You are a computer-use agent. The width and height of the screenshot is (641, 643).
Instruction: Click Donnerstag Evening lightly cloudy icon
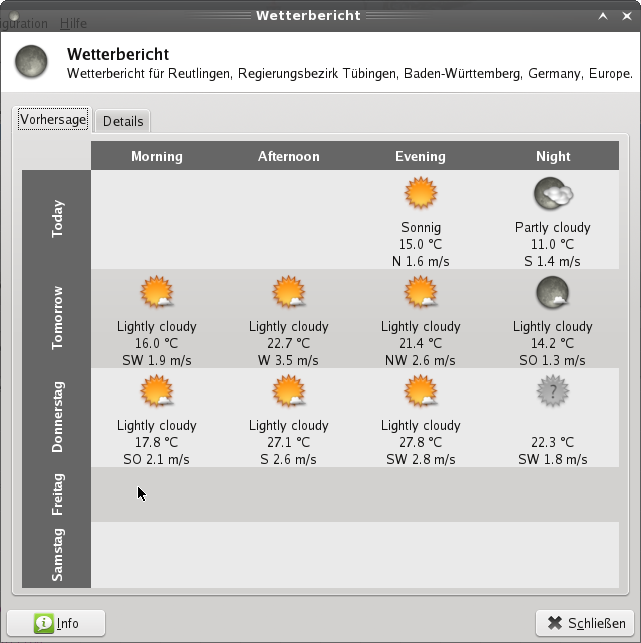pos(420,392)
